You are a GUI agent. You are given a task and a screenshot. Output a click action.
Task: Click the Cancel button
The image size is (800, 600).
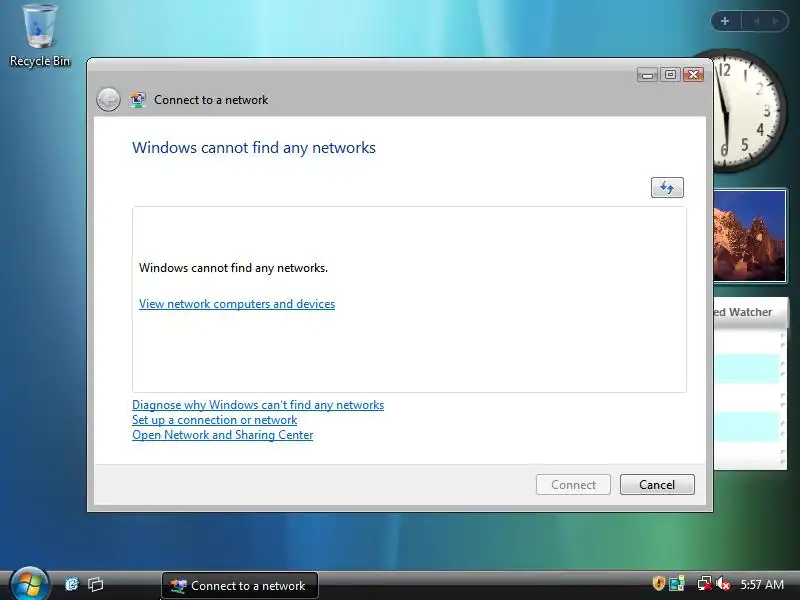tap(657, 484)
